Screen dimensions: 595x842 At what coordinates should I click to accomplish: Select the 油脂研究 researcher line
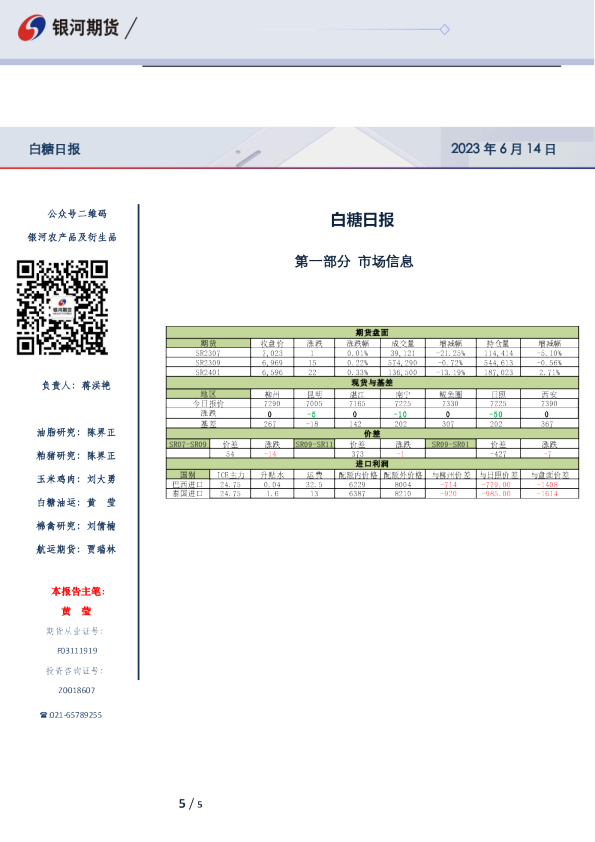pos(76,432)
